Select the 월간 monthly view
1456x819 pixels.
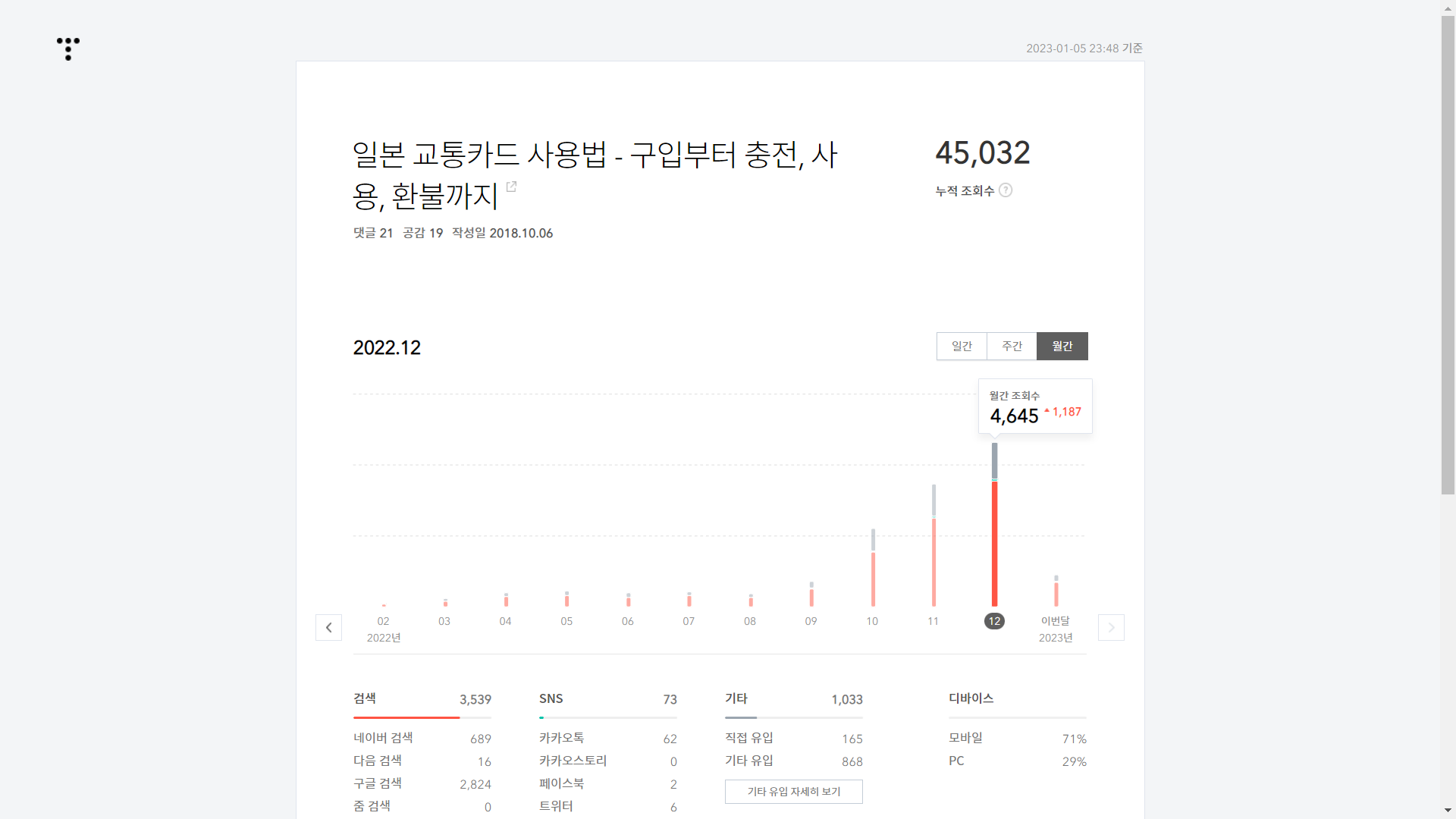[1062, 346]
